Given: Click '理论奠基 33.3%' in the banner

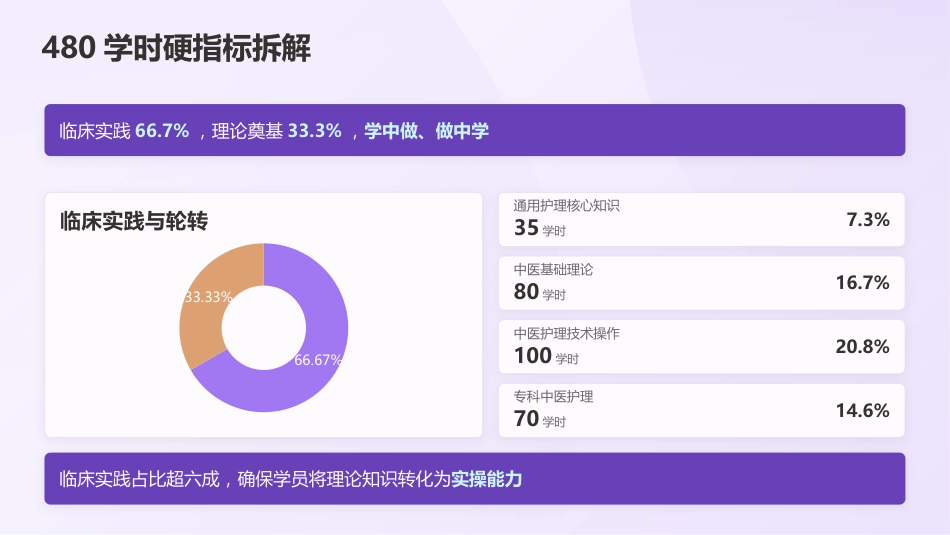Looking at the screenshot, I should pos(276,130).
